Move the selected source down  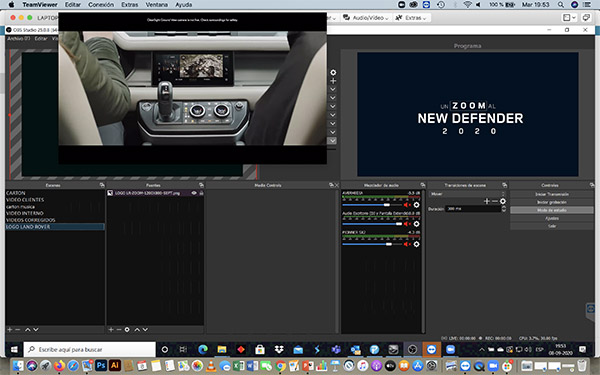click(x=145, y=329)
